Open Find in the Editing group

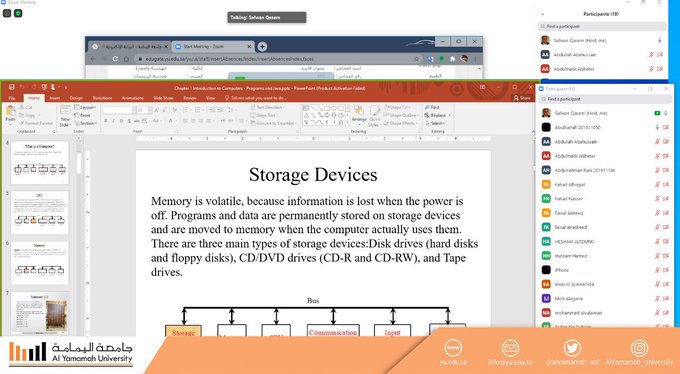pyautogui.click(x=432, y=107)
